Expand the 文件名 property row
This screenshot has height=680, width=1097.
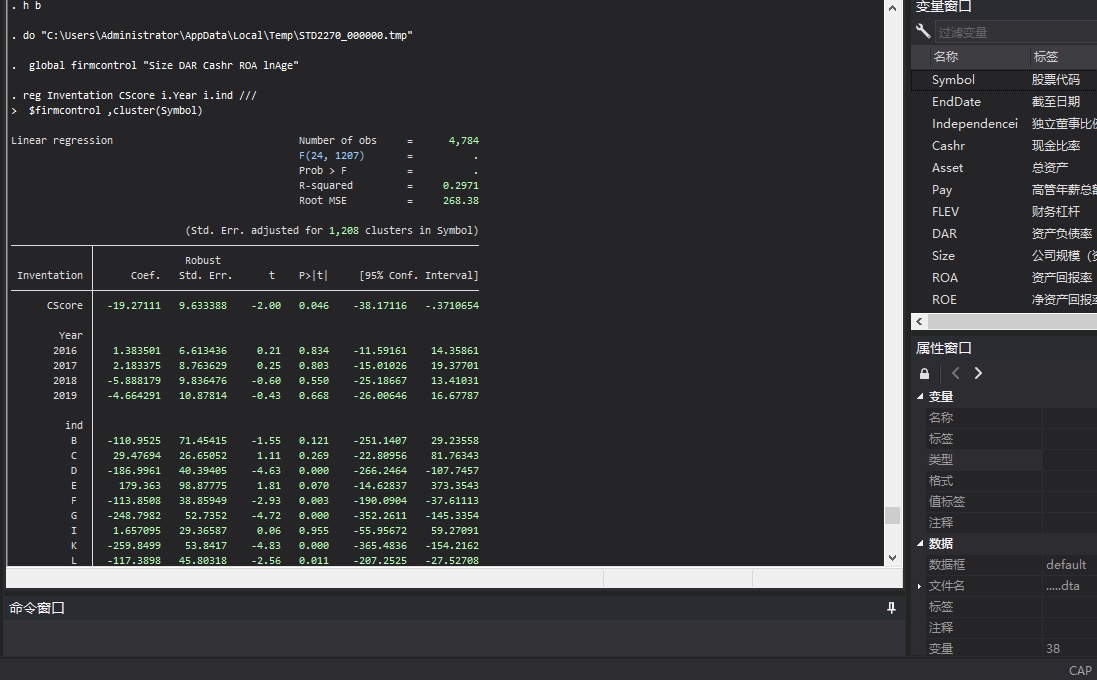(919, 586)
